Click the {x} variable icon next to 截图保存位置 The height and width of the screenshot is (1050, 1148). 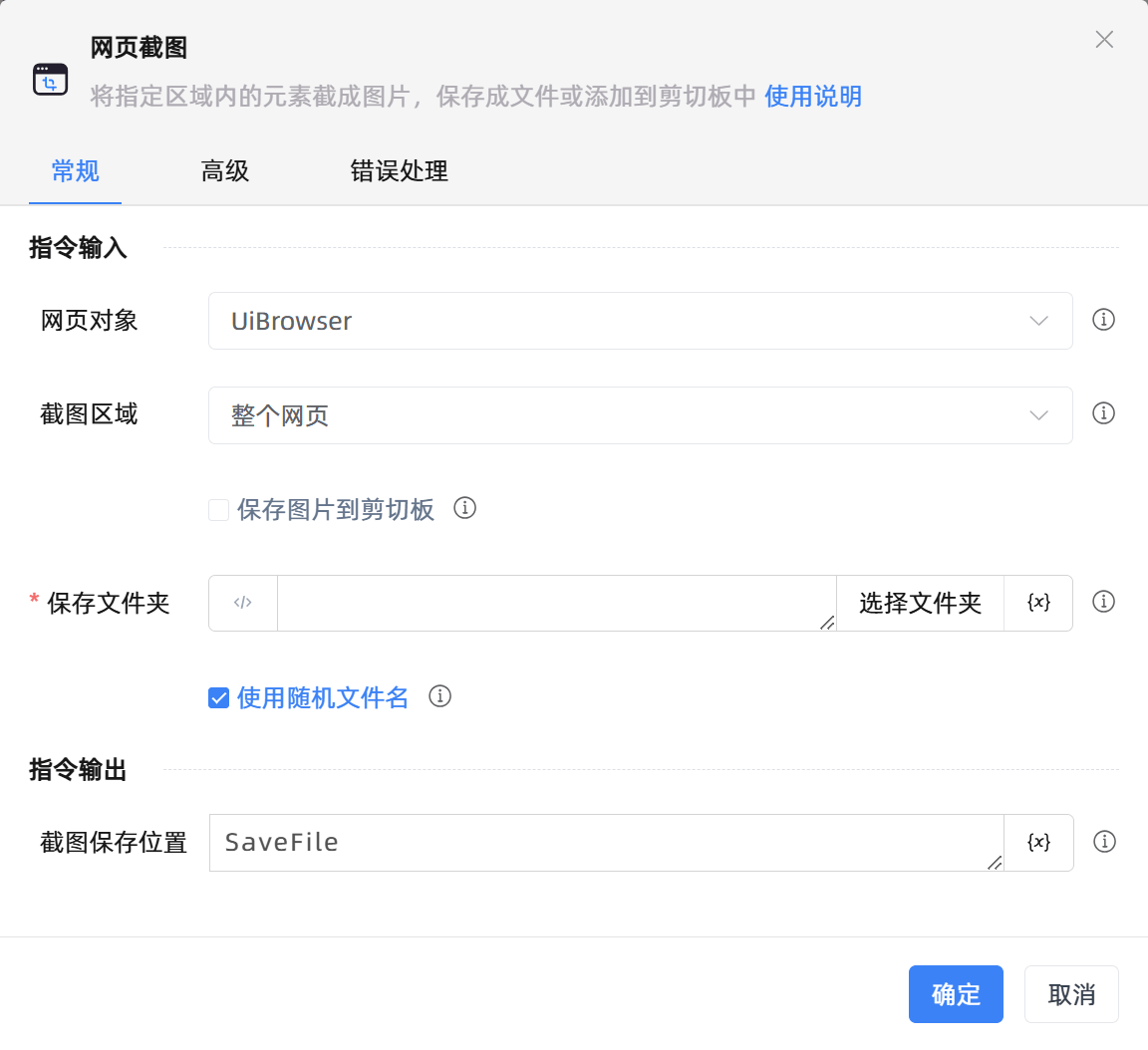coord(1039,842)
